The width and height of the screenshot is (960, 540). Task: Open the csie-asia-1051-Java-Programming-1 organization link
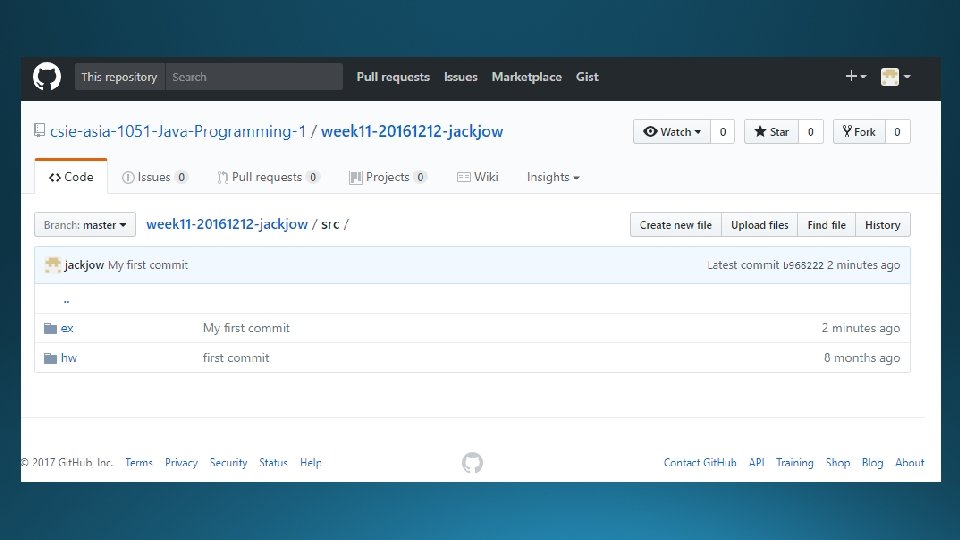click(178, 132)
